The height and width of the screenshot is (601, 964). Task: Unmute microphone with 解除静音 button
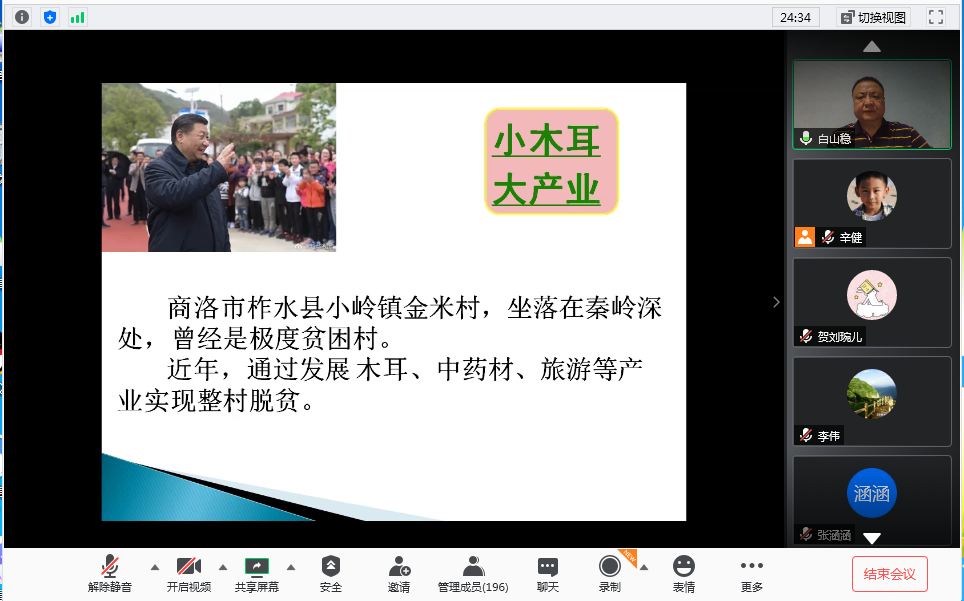tap(110, 574)
